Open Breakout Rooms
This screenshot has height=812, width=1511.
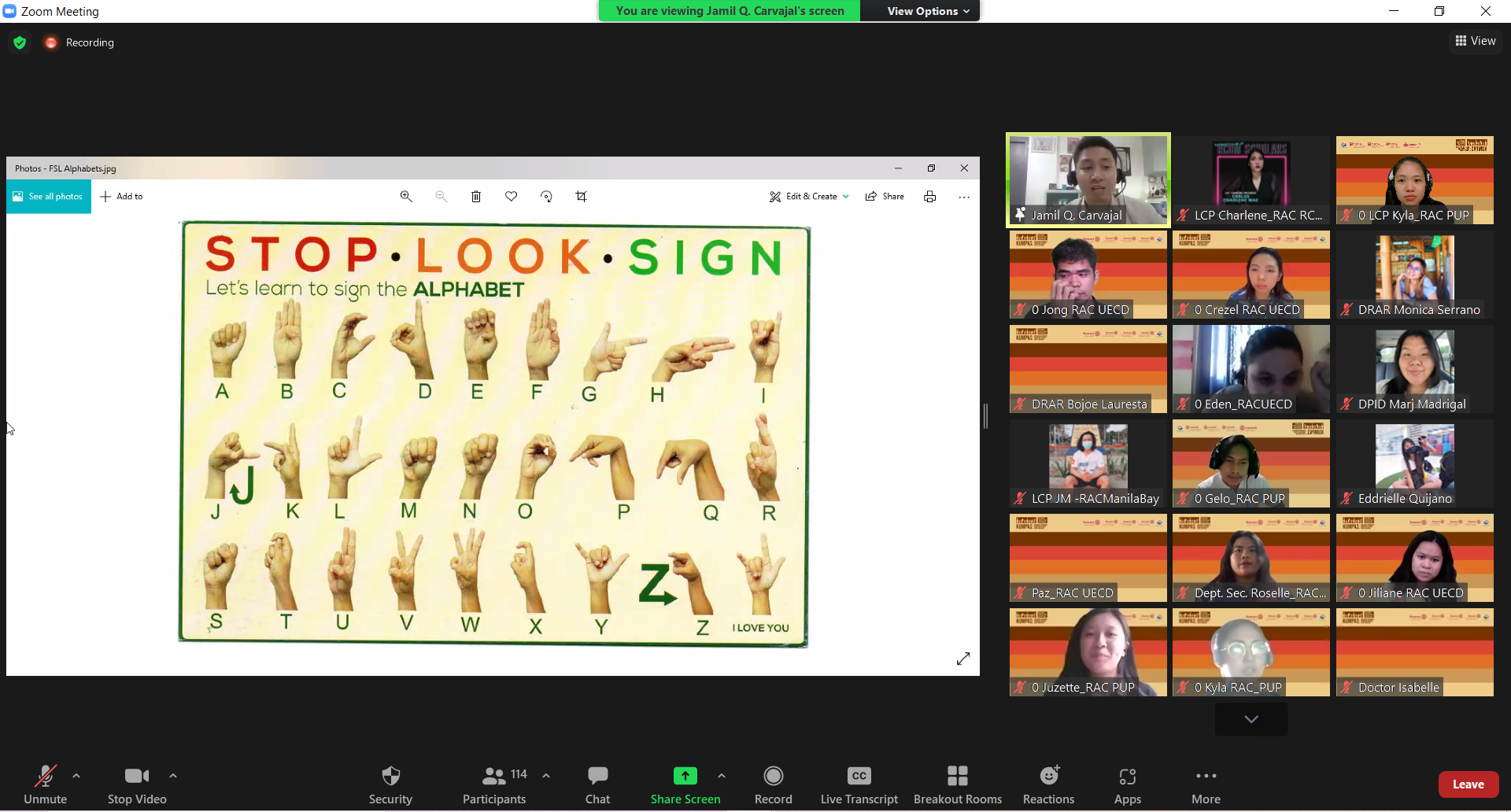click(957, 784)
